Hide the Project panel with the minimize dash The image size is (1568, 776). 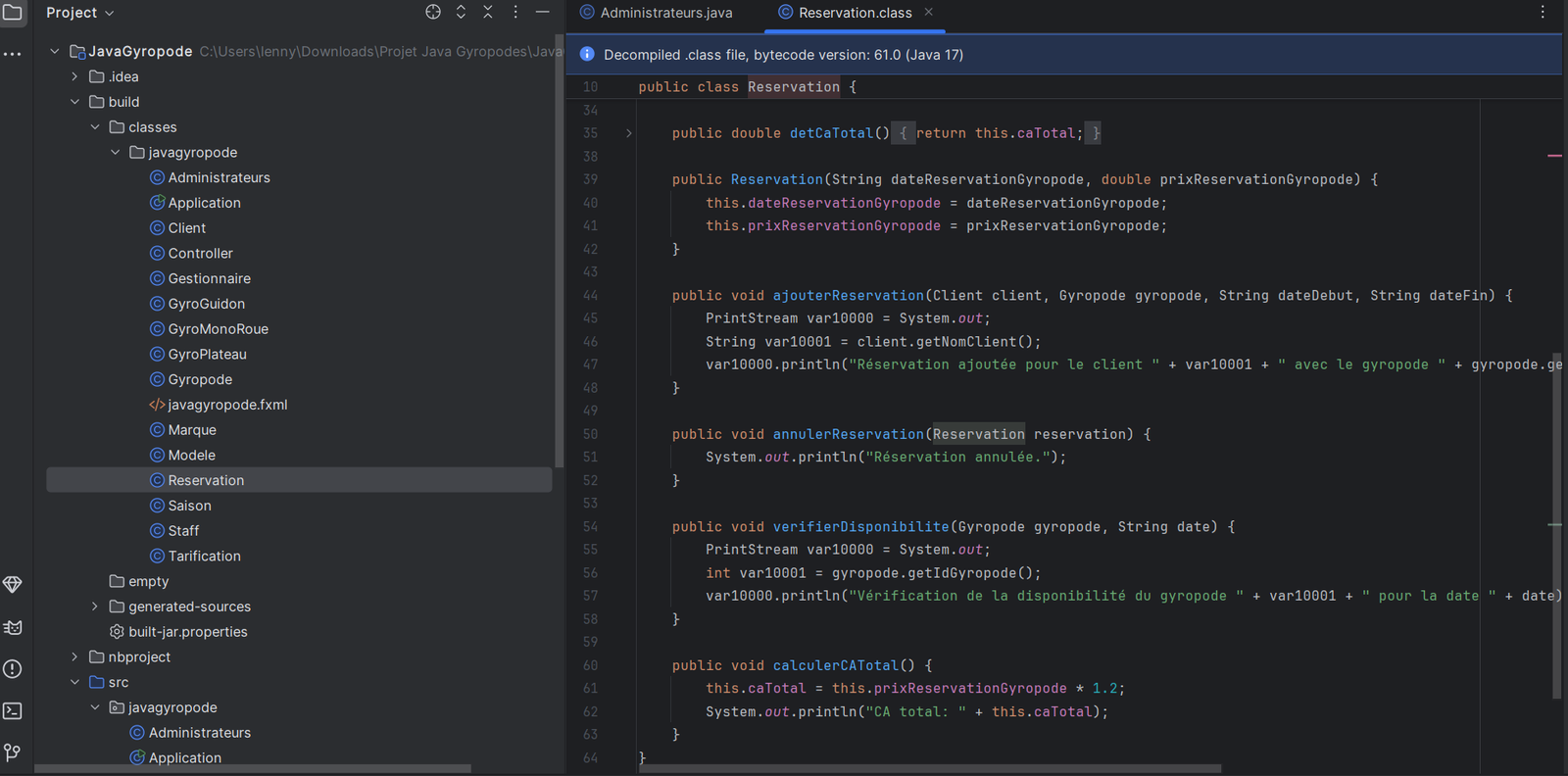543,13
